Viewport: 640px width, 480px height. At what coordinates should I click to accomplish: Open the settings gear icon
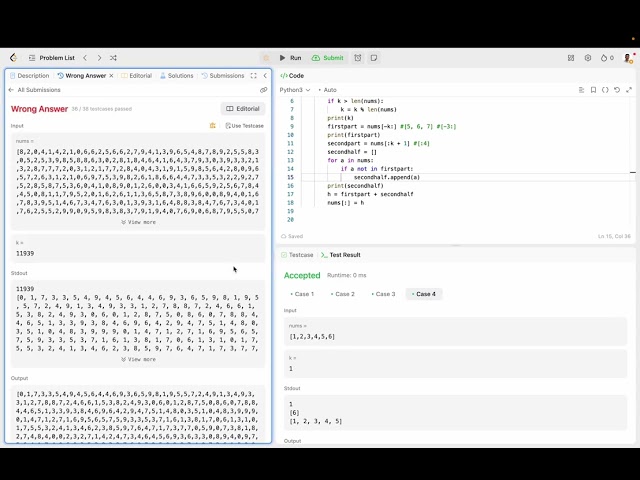(588, 58)
